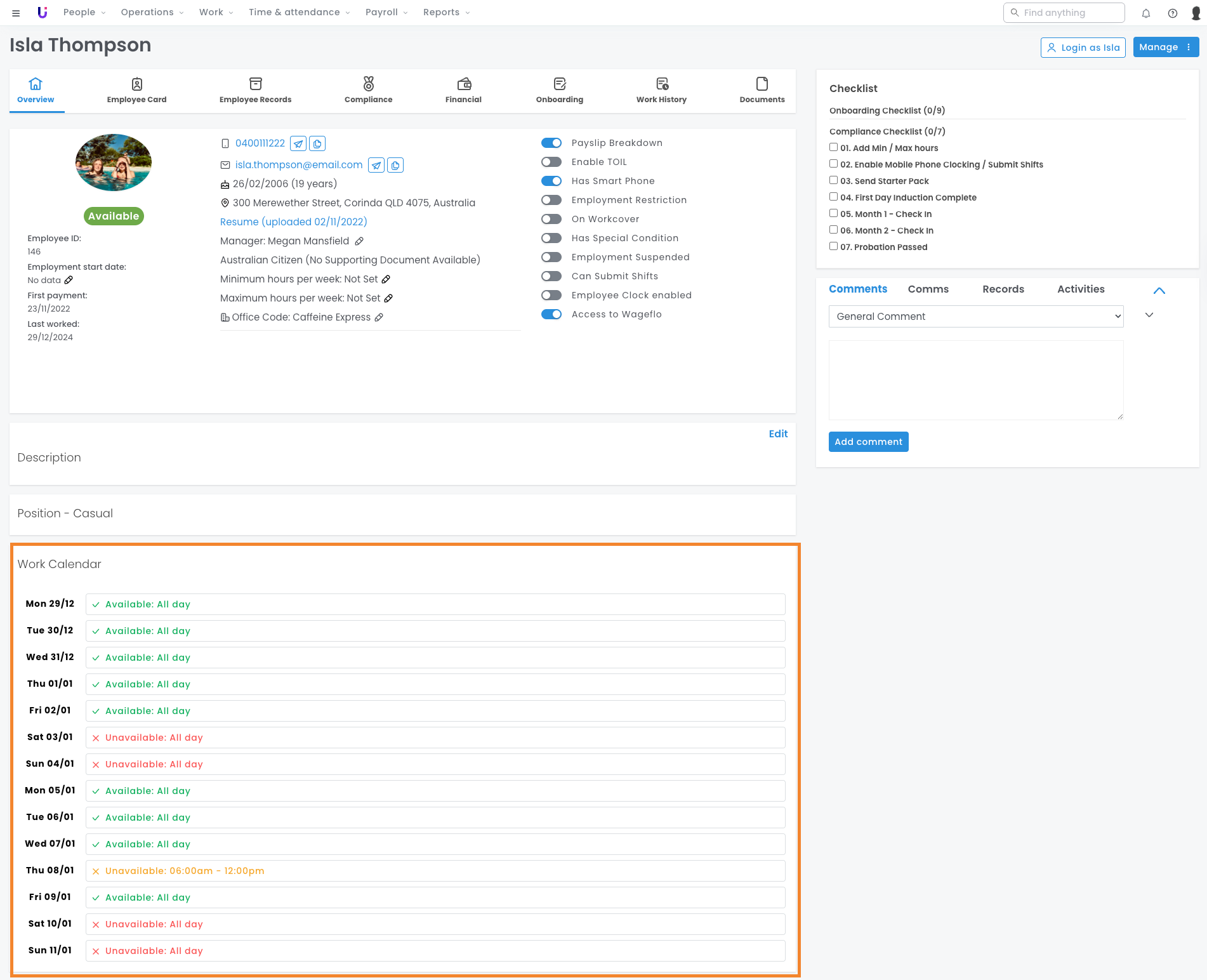Check '03. Send Starter Pack' checkbox

834,180
